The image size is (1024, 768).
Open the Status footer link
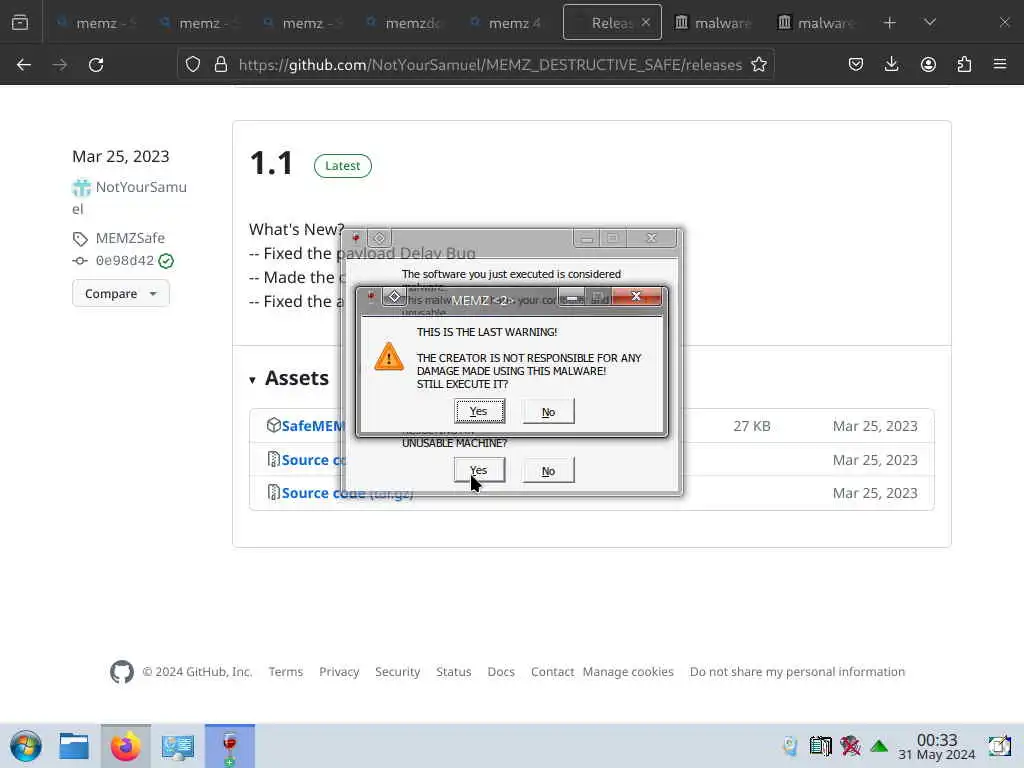(x=453, y=671)
